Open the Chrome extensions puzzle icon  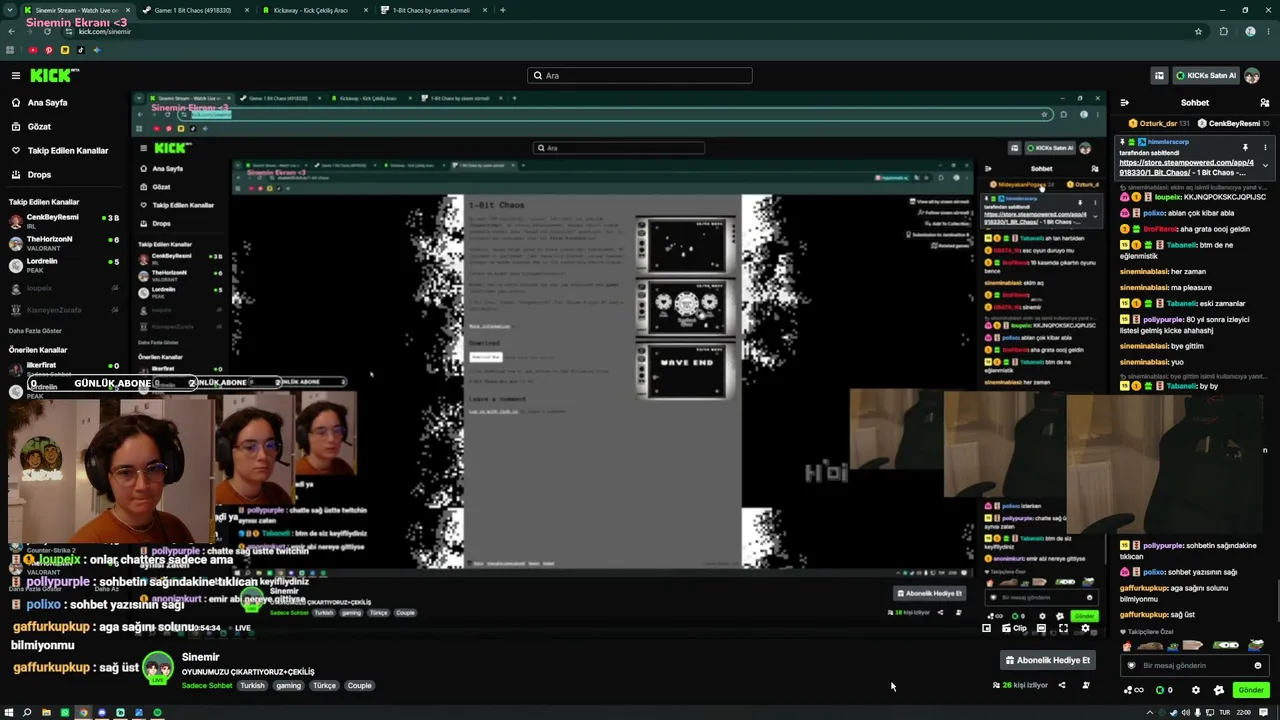pyautogui.click(x=1223, y=31)
